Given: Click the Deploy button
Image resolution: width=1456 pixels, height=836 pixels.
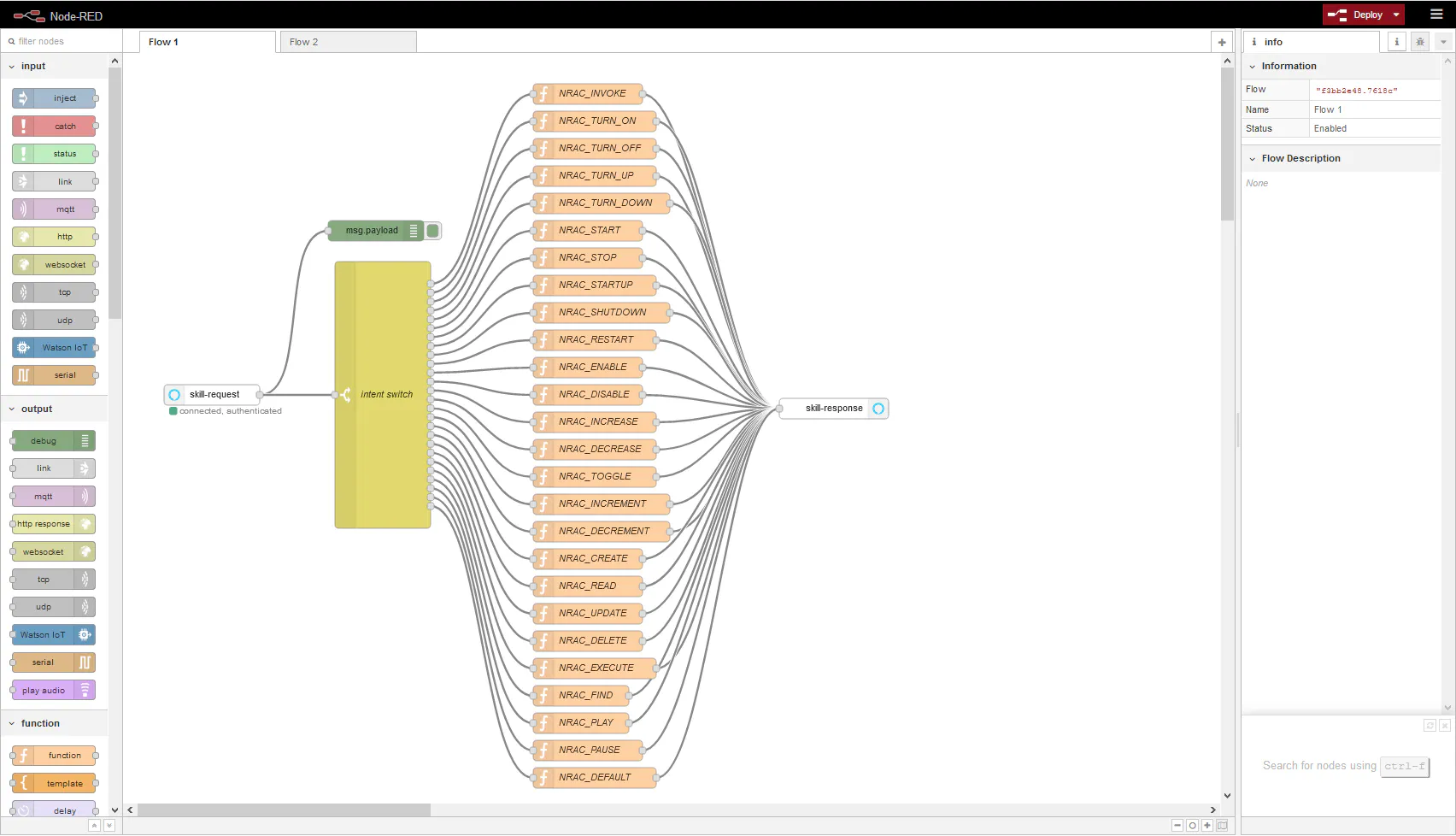Looking at the screenshot, I should [1355, 15].
